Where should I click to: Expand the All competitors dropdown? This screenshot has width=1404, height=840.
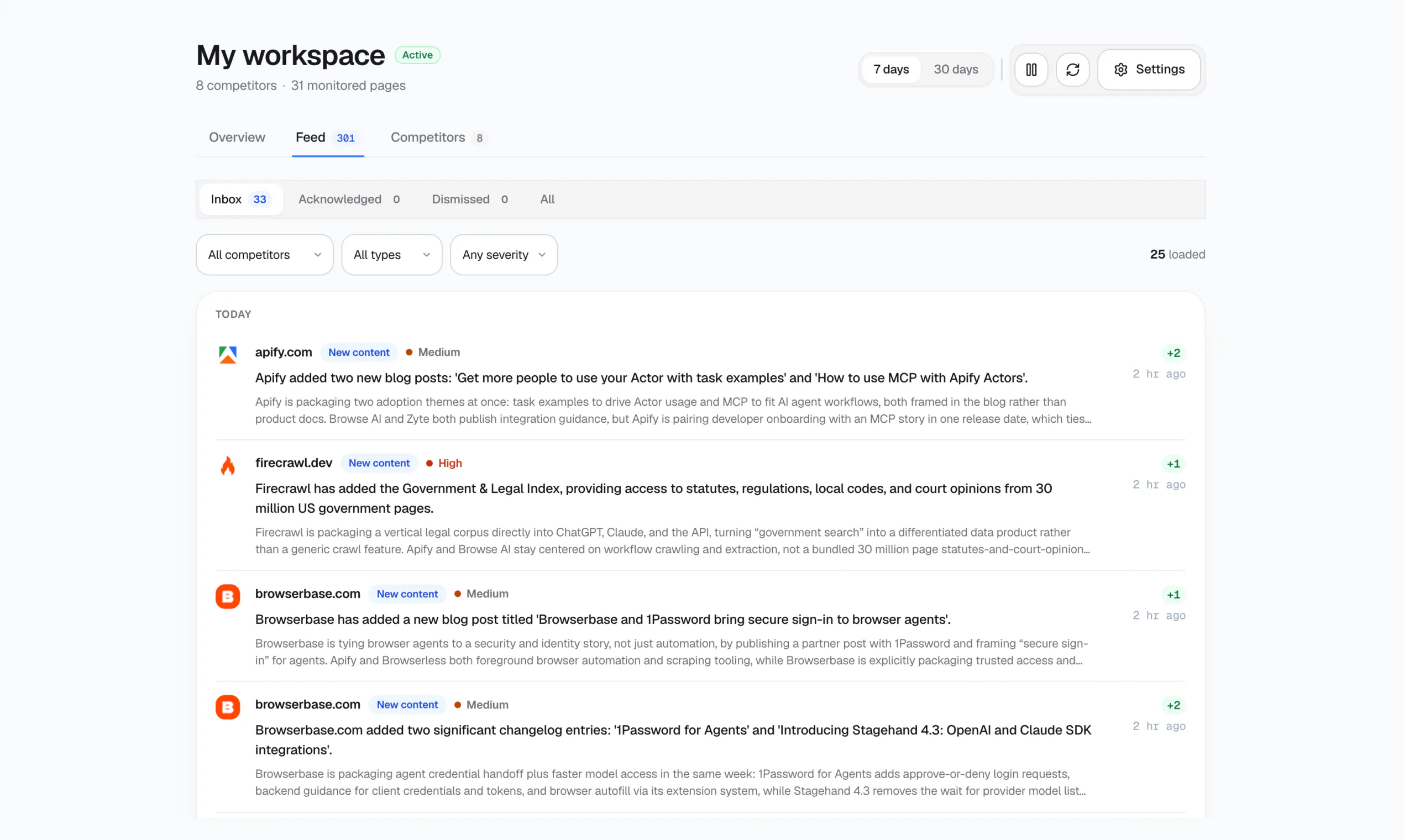point(264,255)
